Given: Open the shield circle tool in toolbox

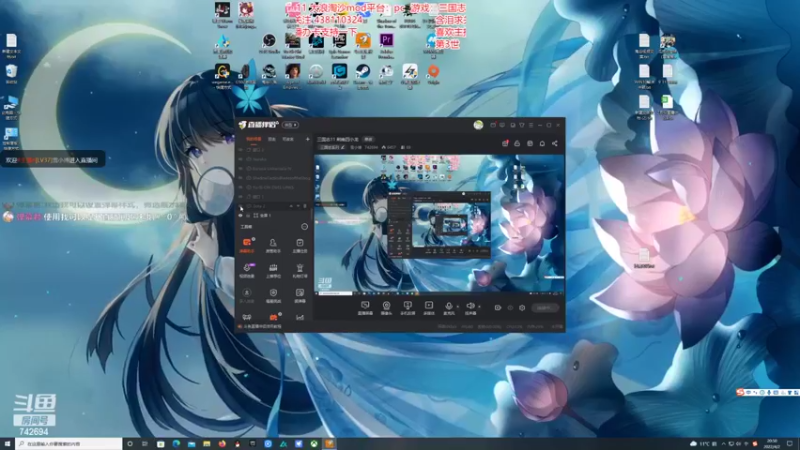Looking at the screenshot, I should tap(273, 292).
